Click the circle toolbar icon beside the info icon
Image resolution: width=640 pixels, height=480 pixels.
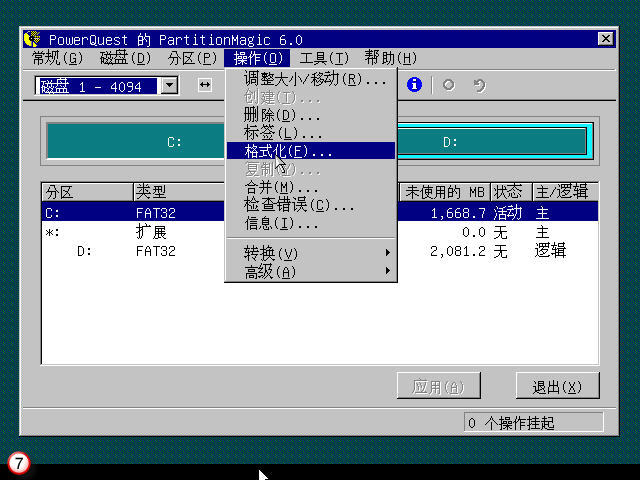[x=449, y=85]
